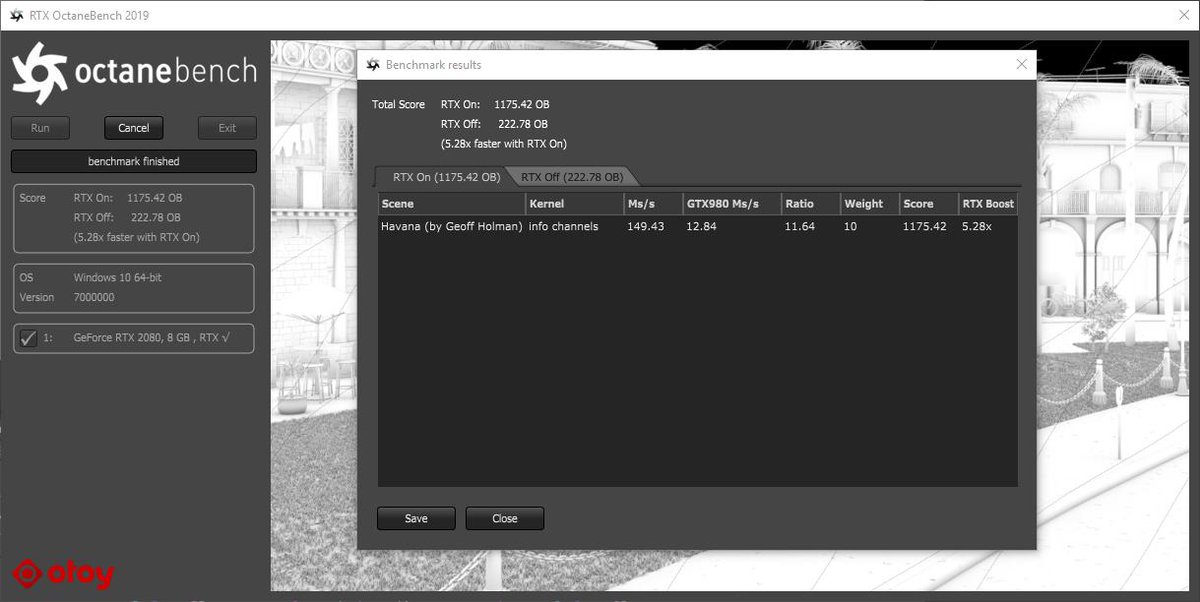1200x602 pixels.
Task: Click the Run button
Action: 40,128
